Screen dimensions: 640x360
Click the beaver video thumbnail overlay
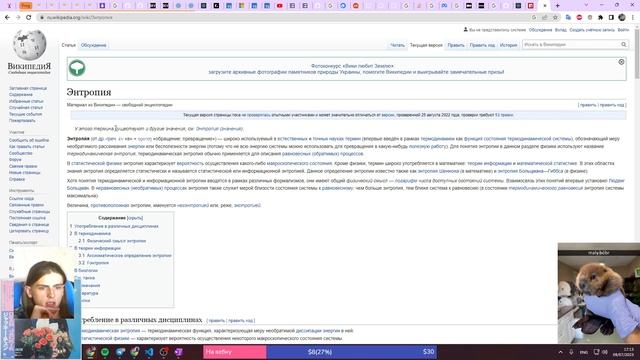pos(599,293)
